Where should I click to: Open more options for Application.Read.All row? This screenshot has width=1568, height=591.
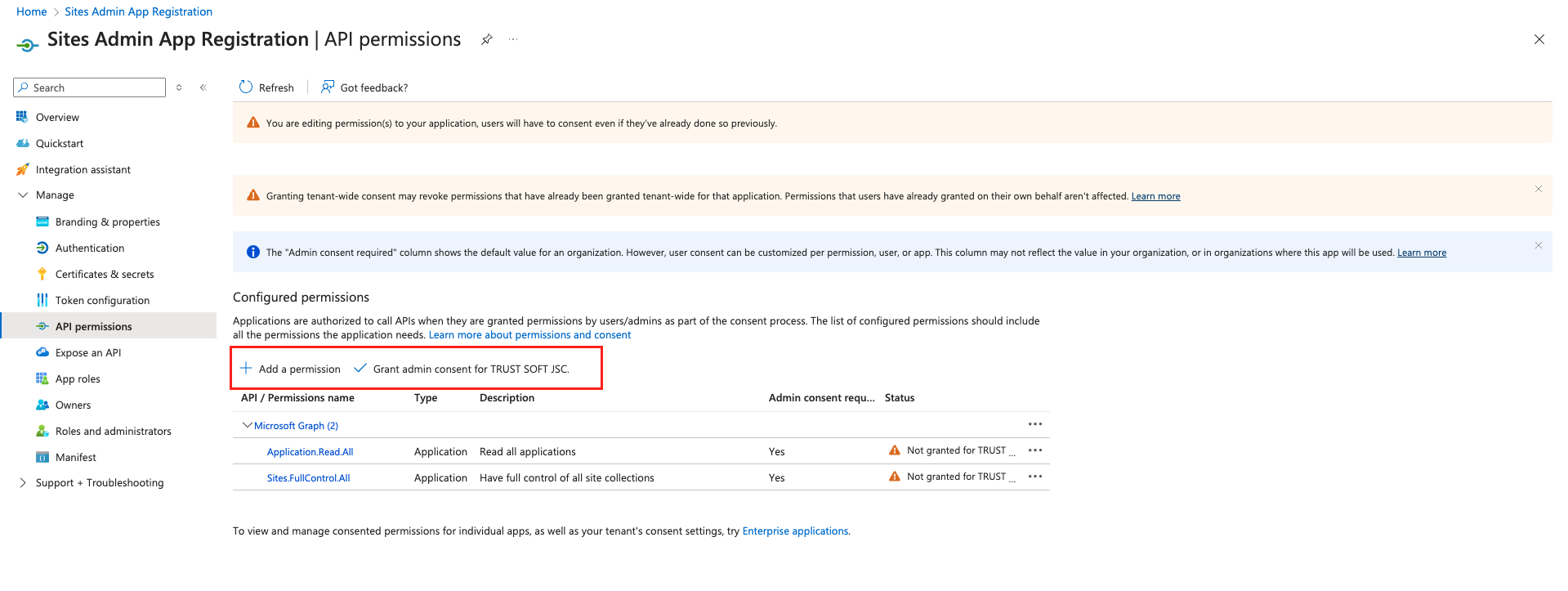[x=1035, y=450]
